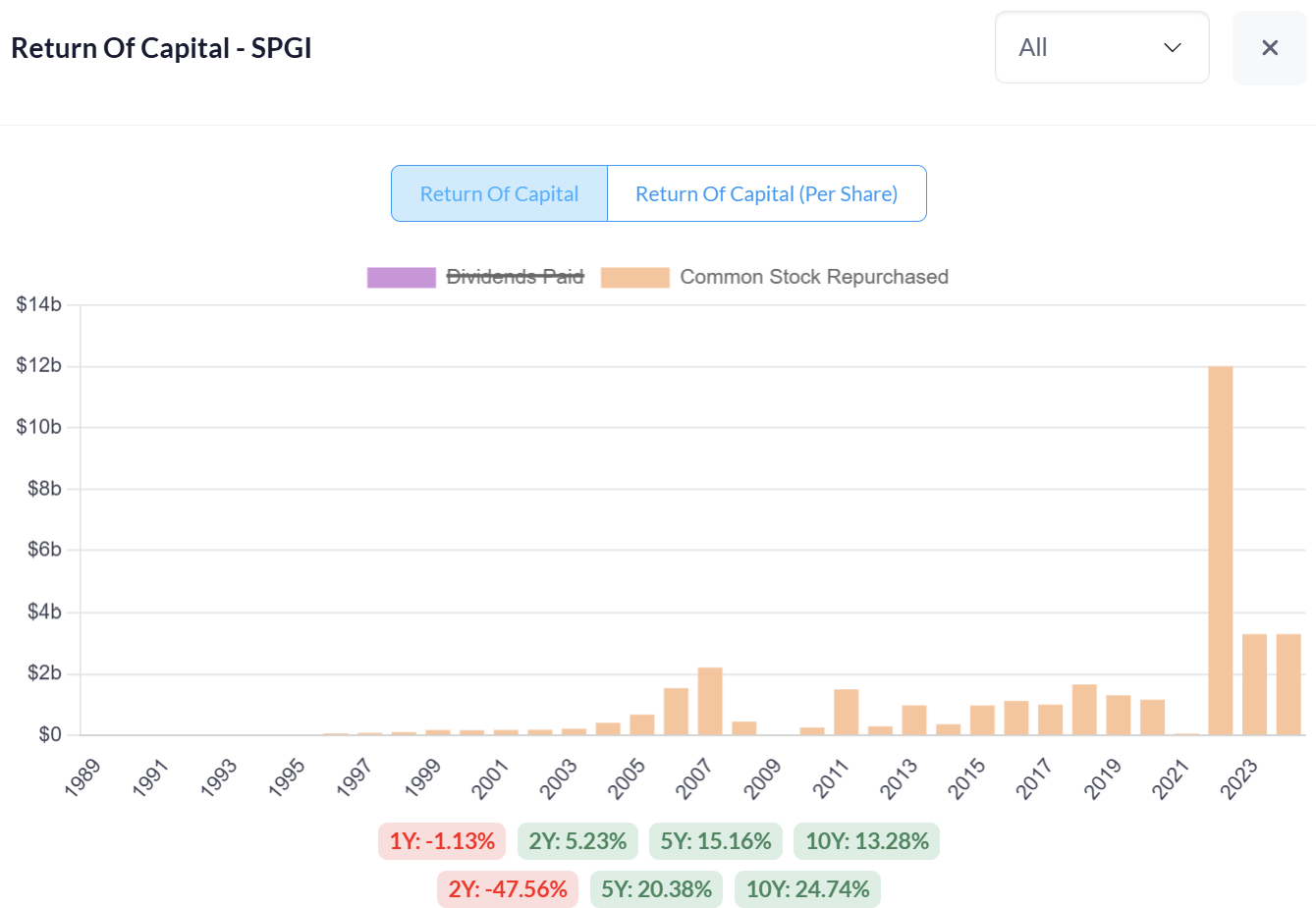The image size is (1316, 908).
Task: Click the $6b y-axis label
Action: (44, 550)
